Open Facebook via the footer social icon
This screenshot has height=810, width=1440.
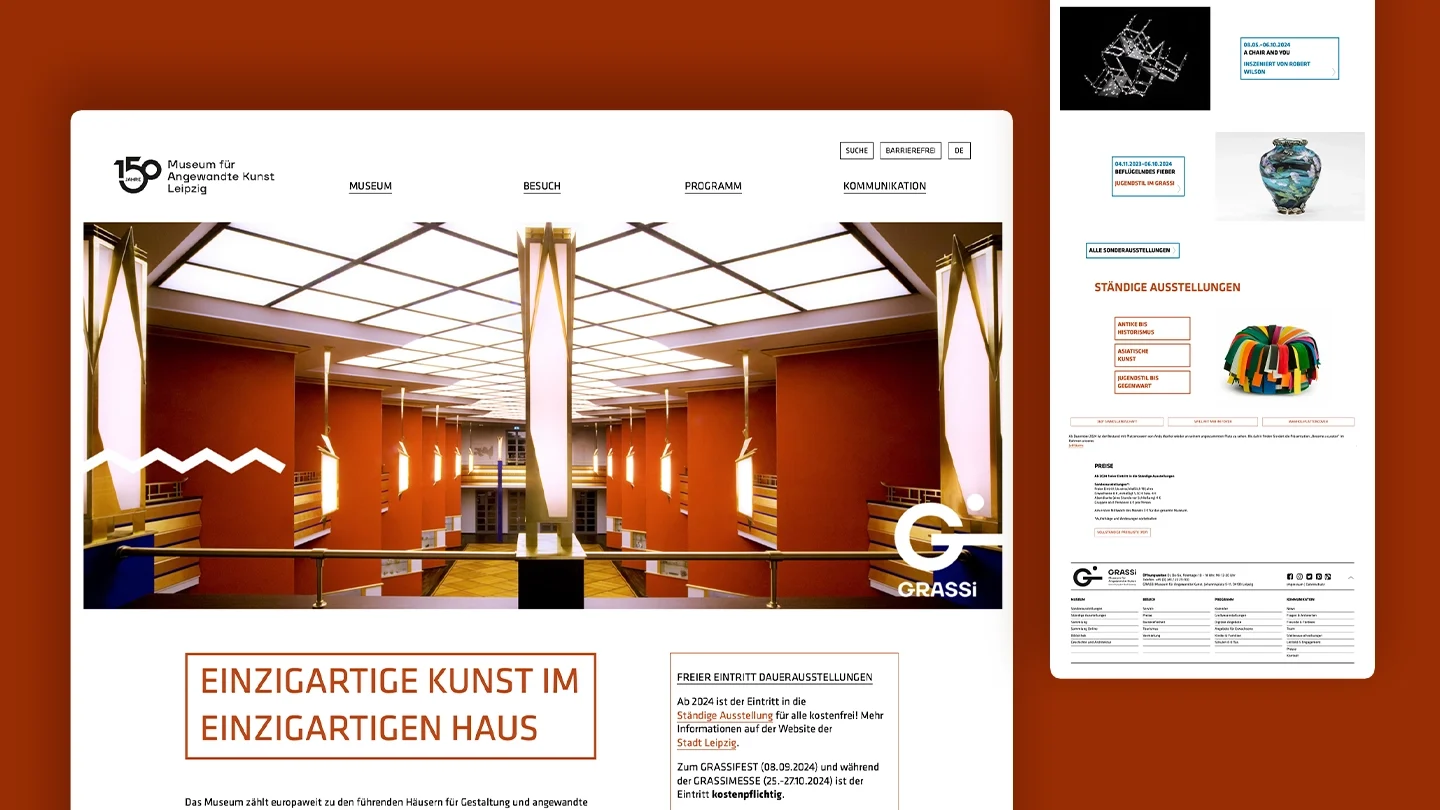(x=1290, y=576)
